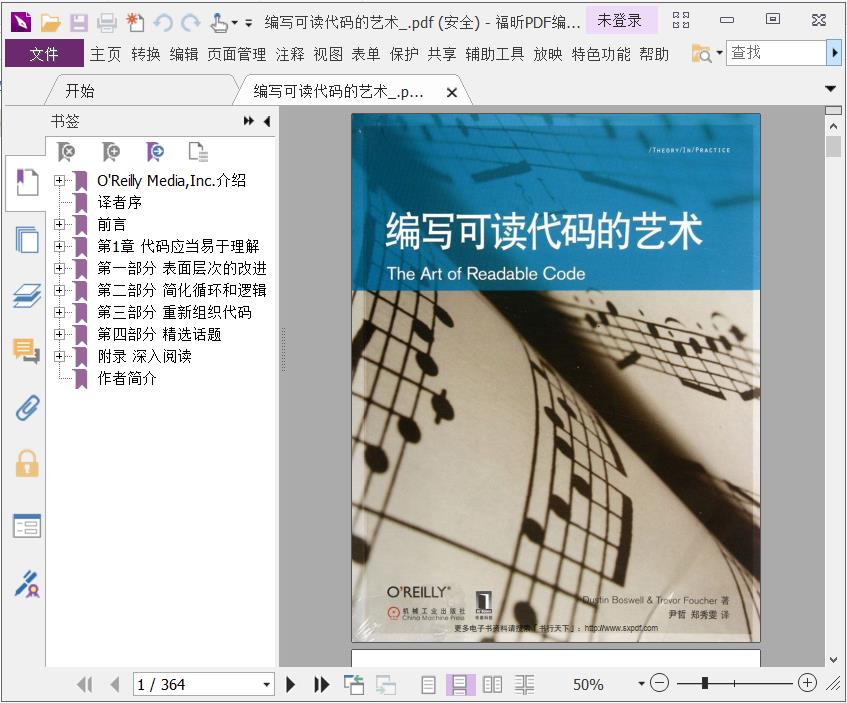Viewport: 847px width, 703px height.
Task: Open the Attachments paperclip panel
Action: pyautogui.click(x=27, y=407)
